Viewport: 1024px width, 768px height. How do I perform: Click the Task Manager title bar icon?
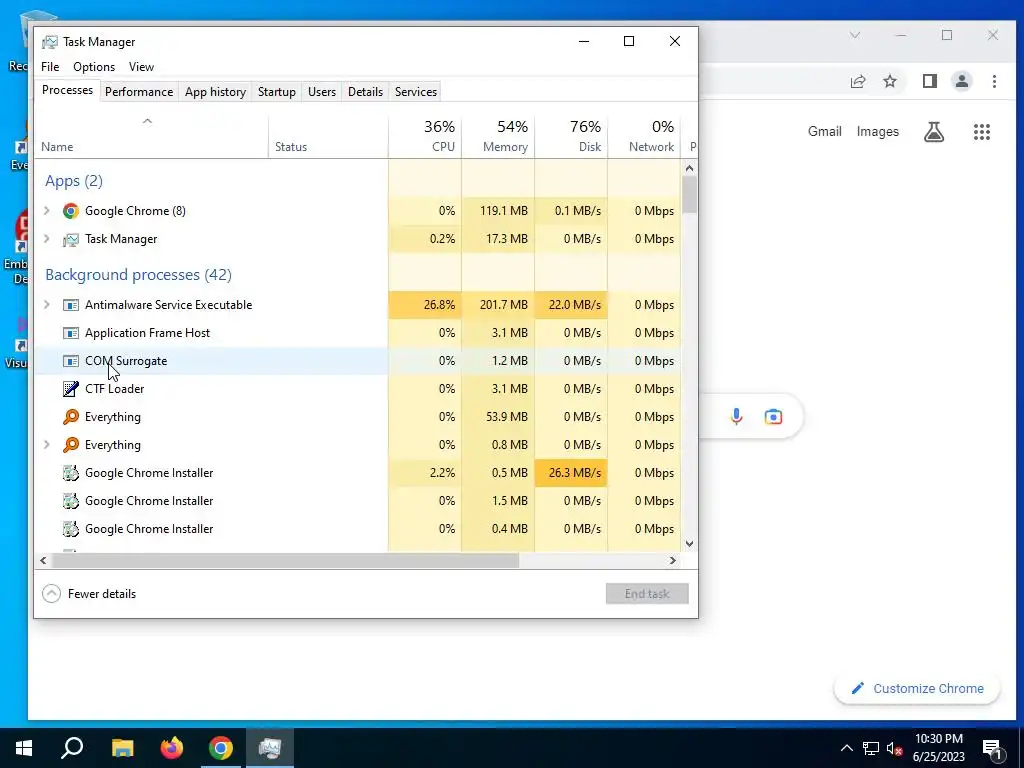pyautogui.click(x=50, y=42)
